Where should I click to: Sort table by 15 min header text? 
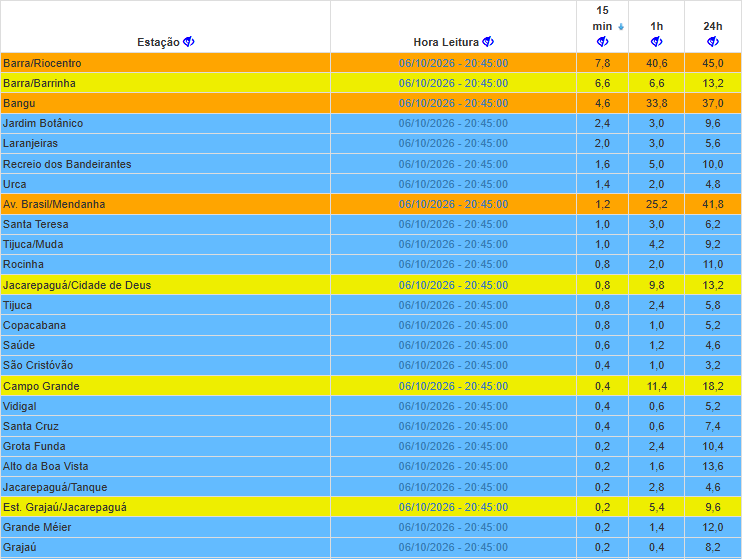(x=602, y=18)
